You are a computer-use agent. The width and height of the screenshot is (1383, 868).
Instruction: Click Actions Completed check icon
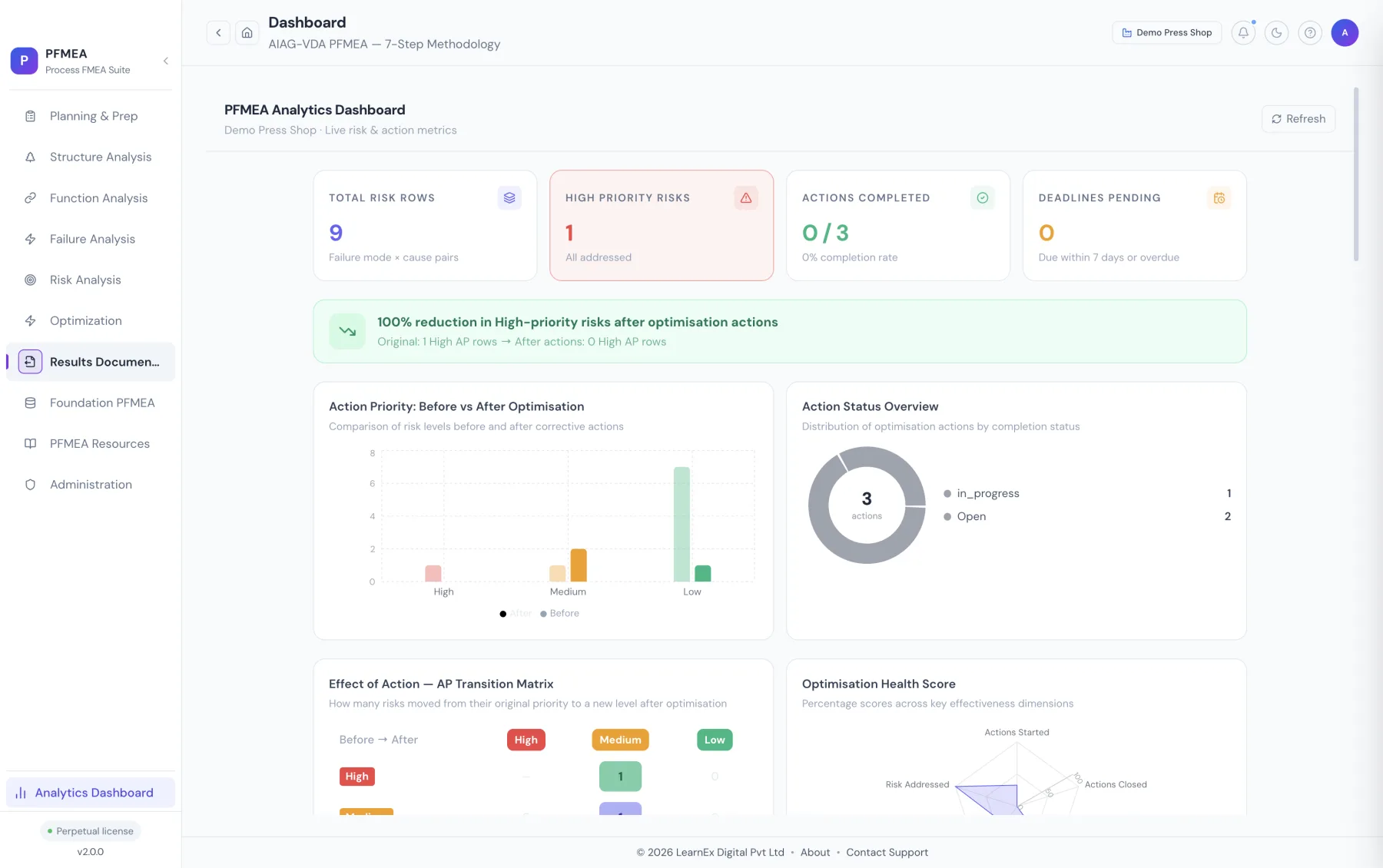983,198
